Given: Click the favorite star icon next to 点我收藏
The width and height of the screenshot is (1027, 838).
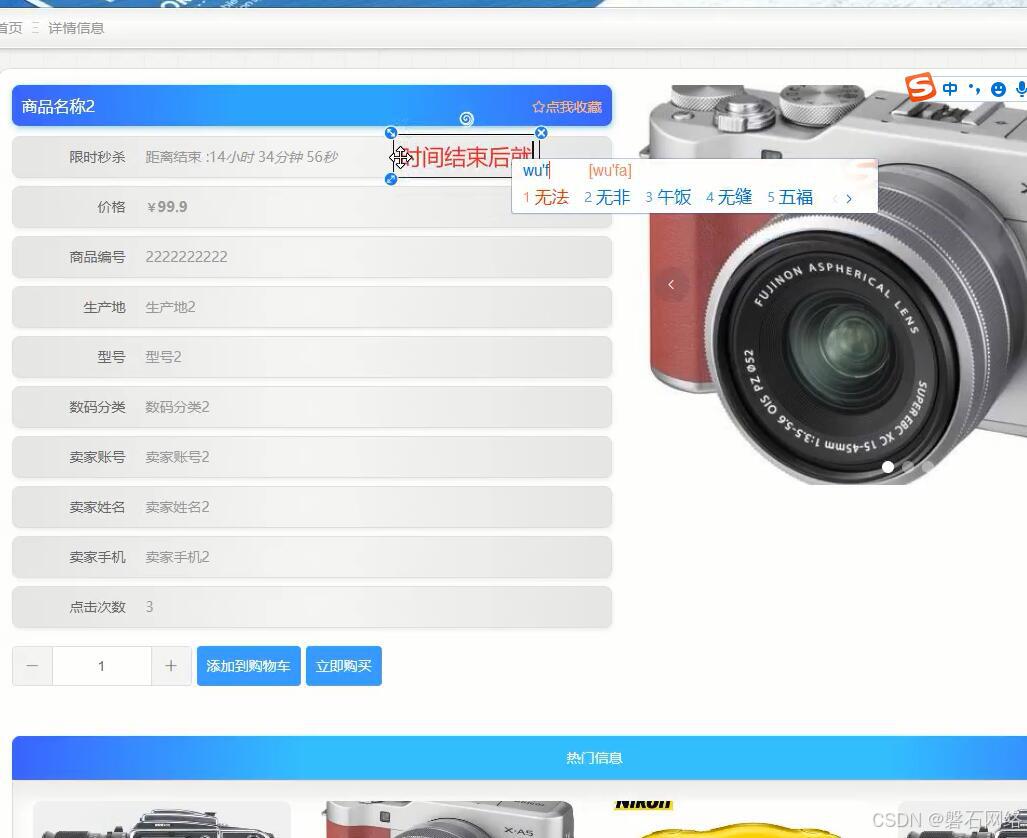Looking at the screenshot, I should [538, 107].
